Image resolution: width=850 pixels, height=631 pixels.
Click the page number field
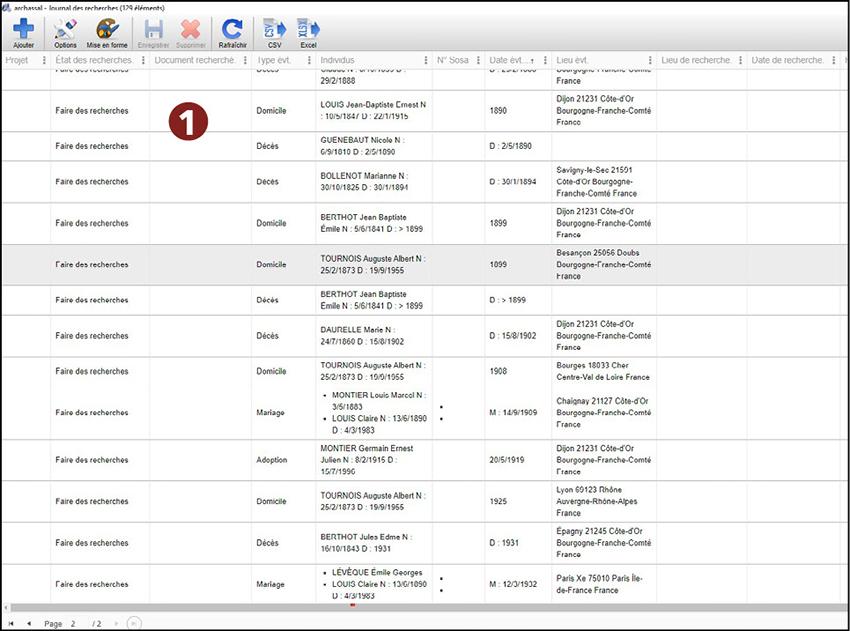pyautogui.click(x=74, y=623)
